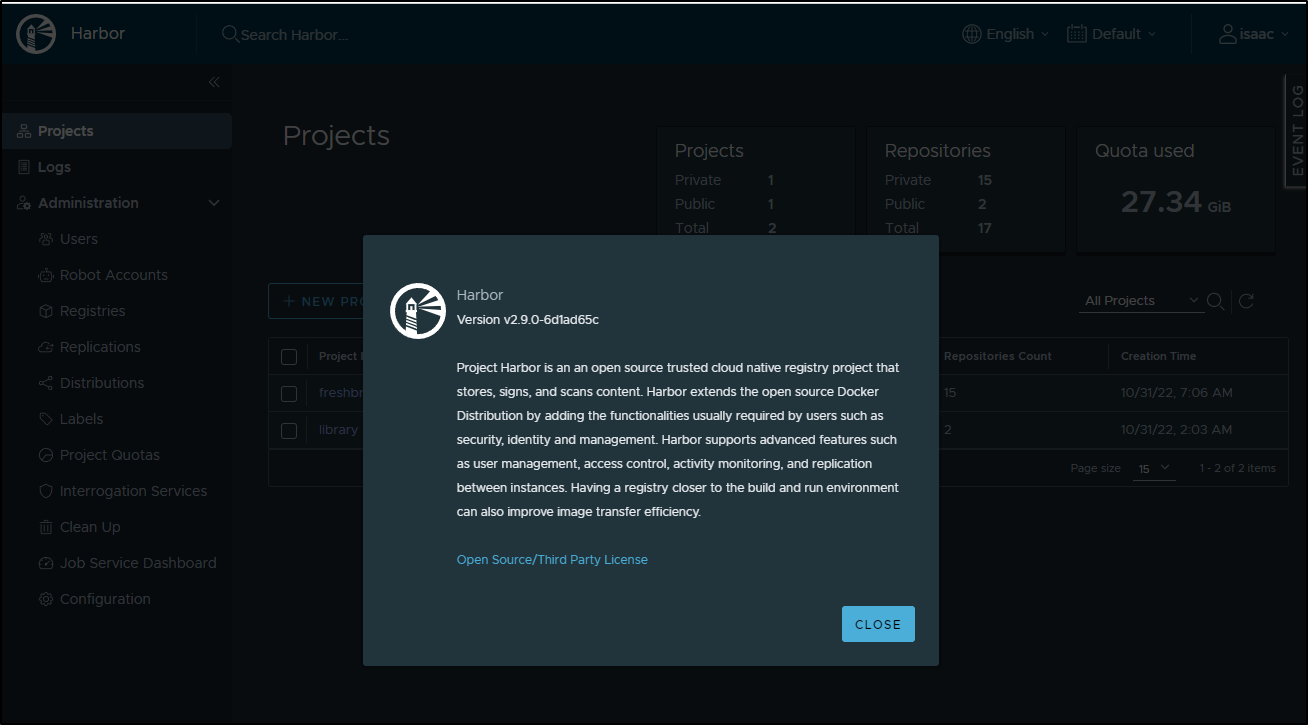This screenshot has width=1308, height=725.
Task: Click the Robot Accounts icon
Action: 46,275
